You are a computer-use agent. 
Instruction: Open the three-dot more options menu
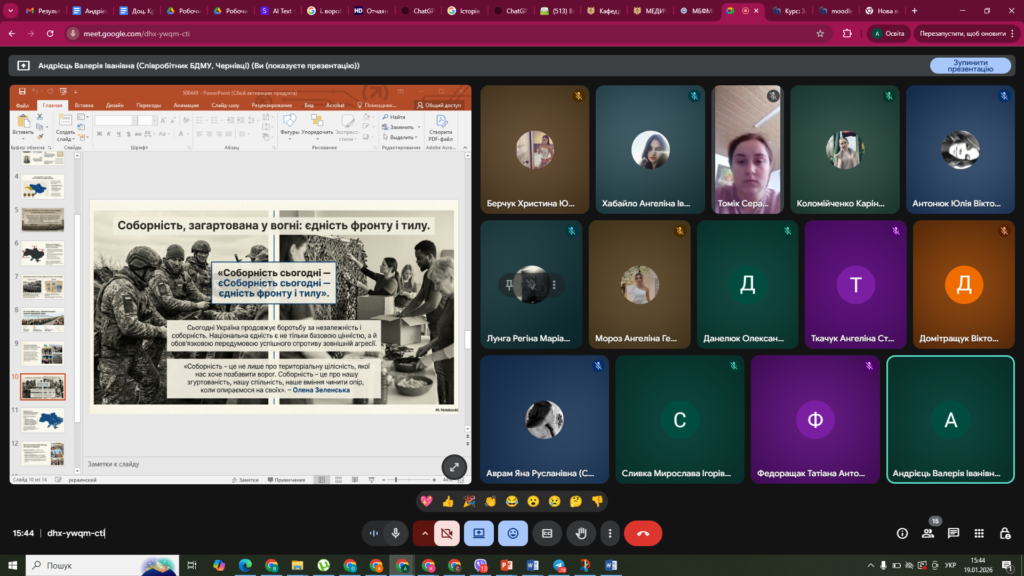[609, 533]
